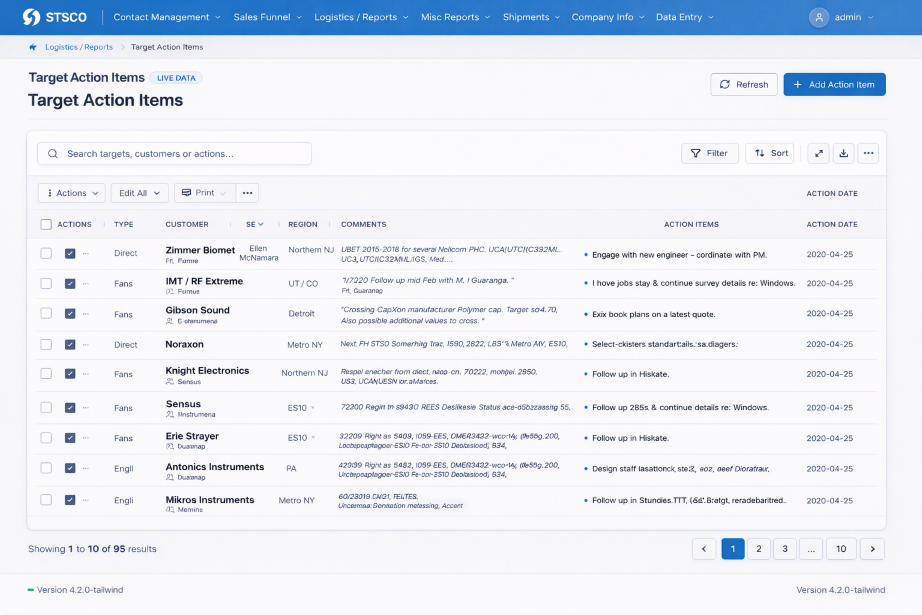Viewport: 922px width, 615px height.
Task: Go to page 10
Action: (x=841, y=549)
